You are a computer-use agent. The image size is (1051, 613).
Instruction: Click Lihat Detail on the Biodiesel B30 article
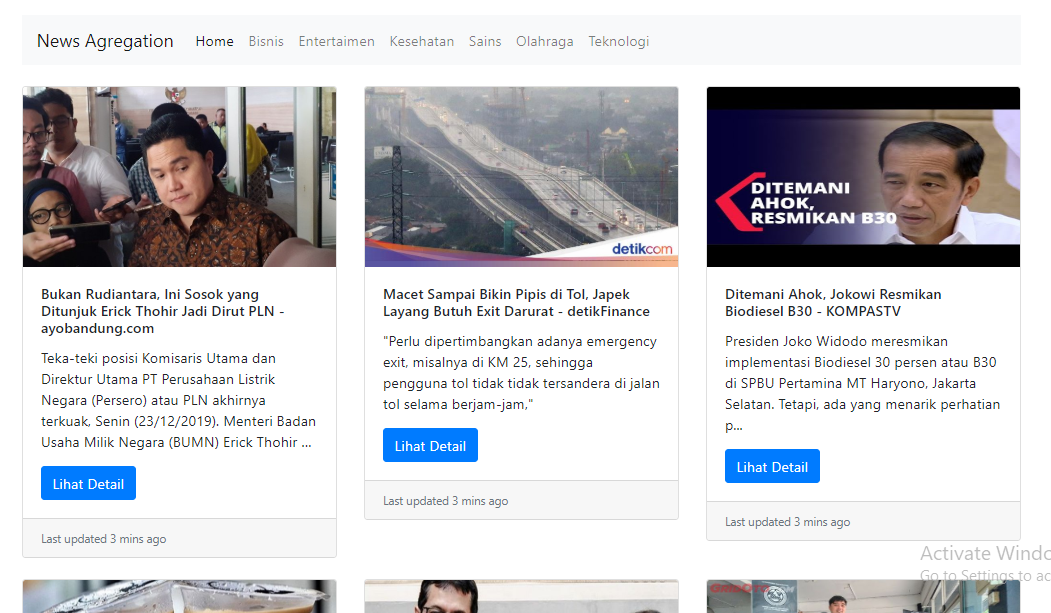pyautogui.click(x=772, y=466)
